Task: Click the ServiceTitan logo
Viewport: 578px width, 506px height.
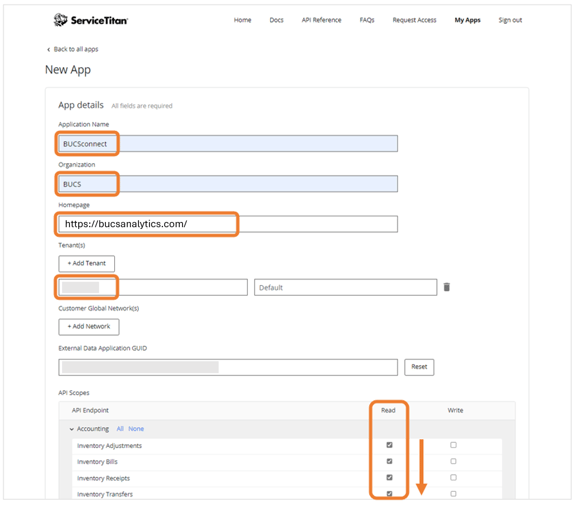Action: click(91, 20)
